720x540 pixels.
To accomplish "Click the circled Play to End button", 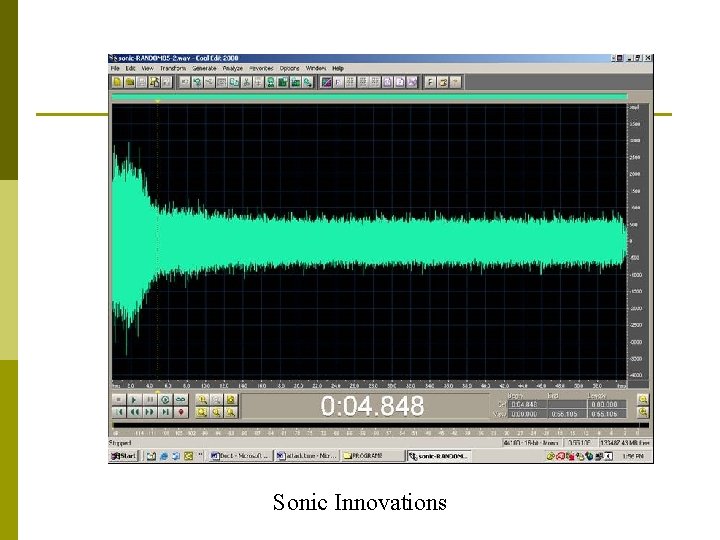I will coord(165,400).
